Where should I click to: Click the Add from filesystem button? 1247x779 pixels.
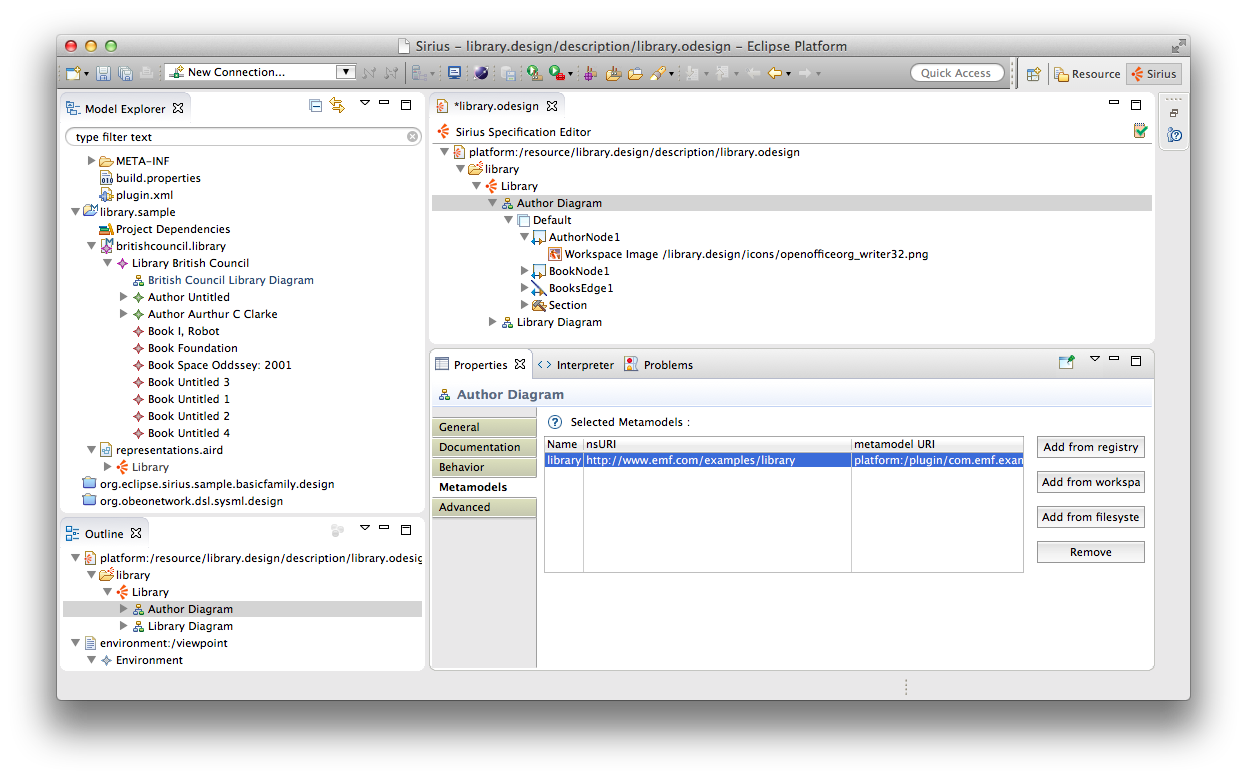1091,517
